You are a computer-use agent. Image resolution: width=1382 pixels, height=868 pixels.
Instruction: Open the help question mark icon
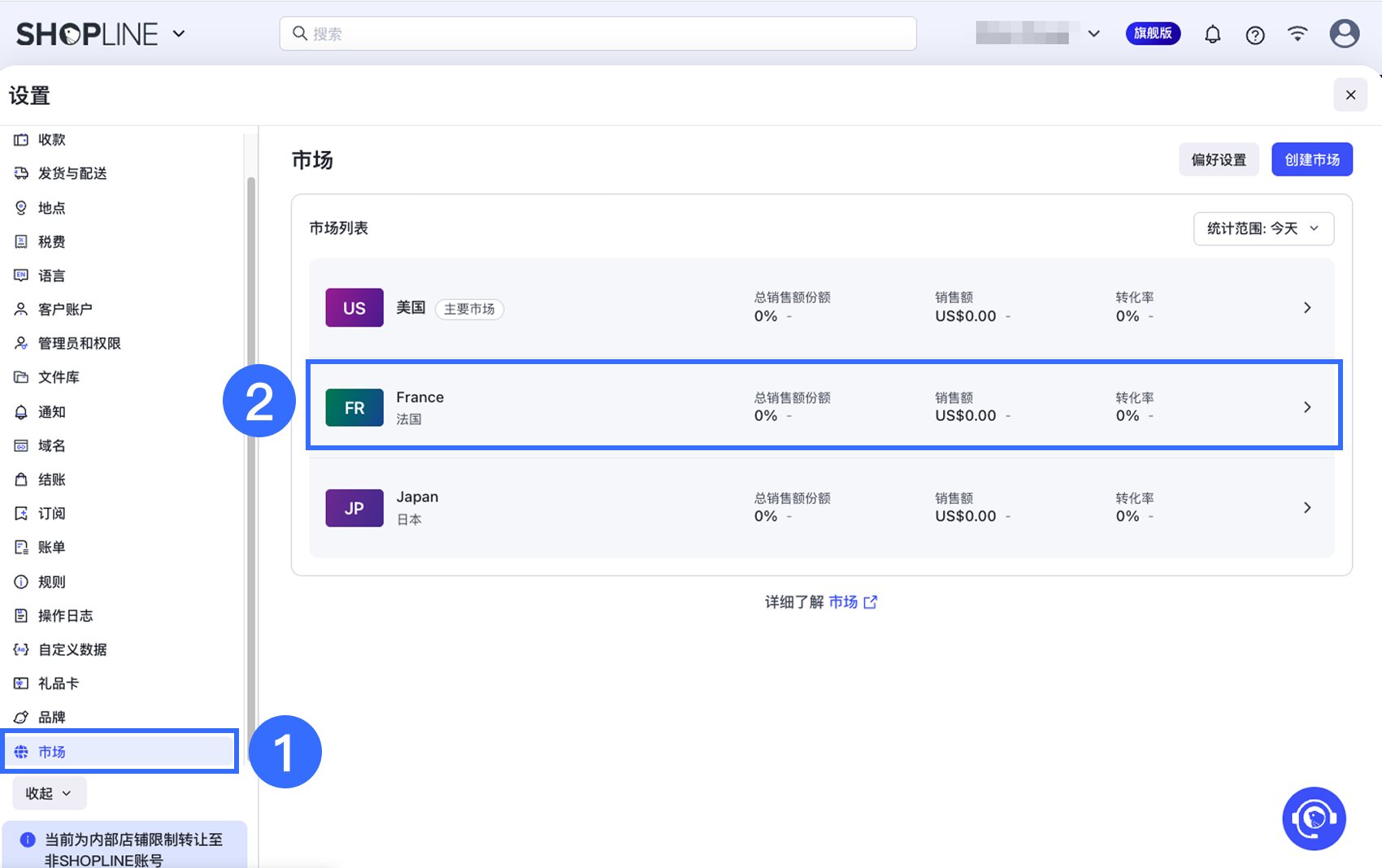pos(1255,35)
